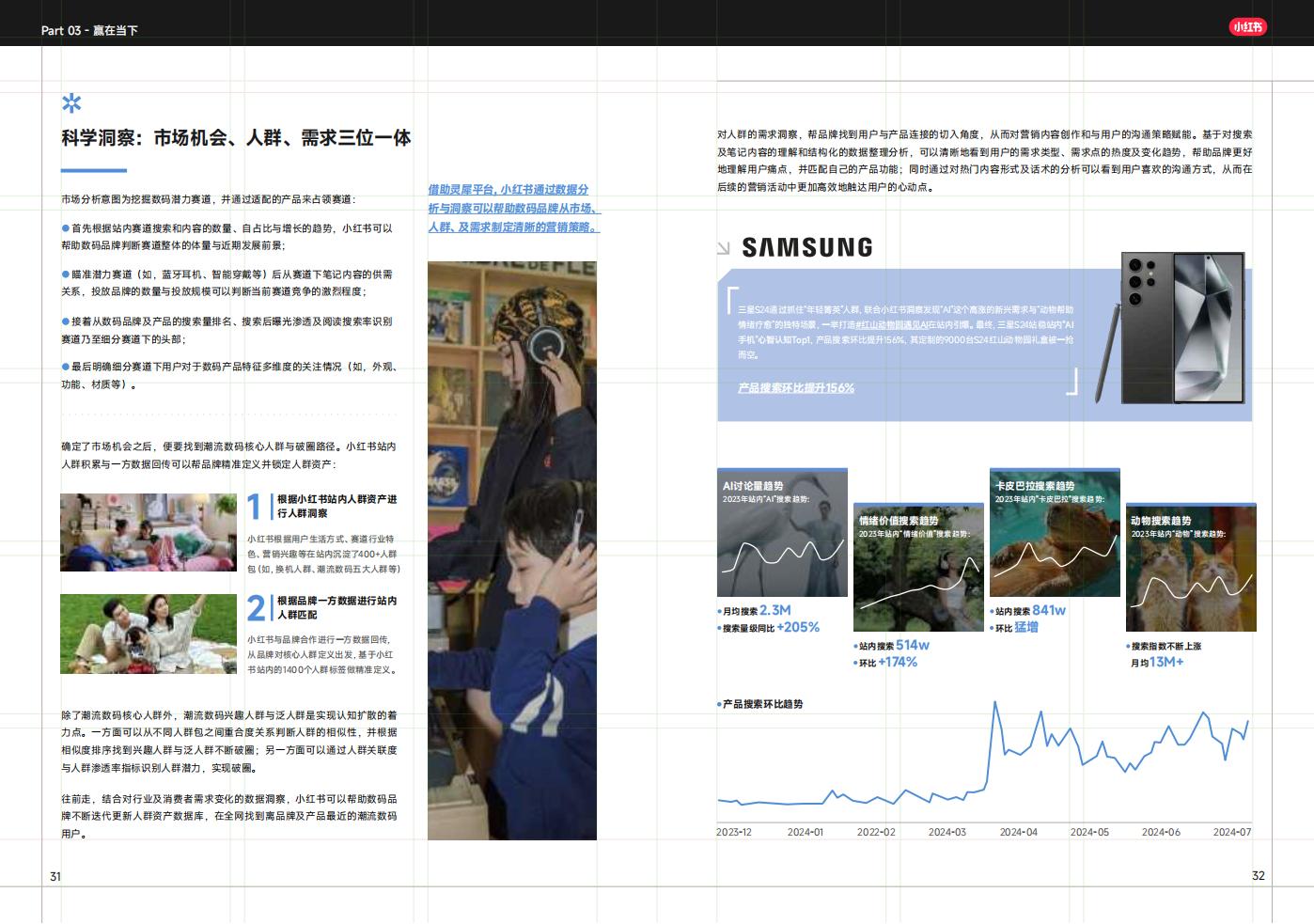
Task: Open the link 借助灵犀平台,小红书通过数据分析
Action: pos(513,209)
